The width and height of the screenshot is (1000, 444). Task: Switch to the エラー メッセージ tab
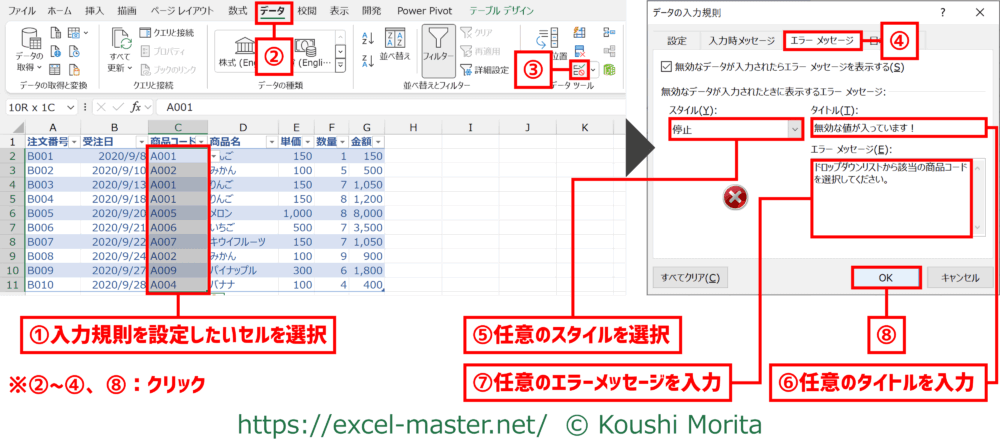(x=820, y=41)
